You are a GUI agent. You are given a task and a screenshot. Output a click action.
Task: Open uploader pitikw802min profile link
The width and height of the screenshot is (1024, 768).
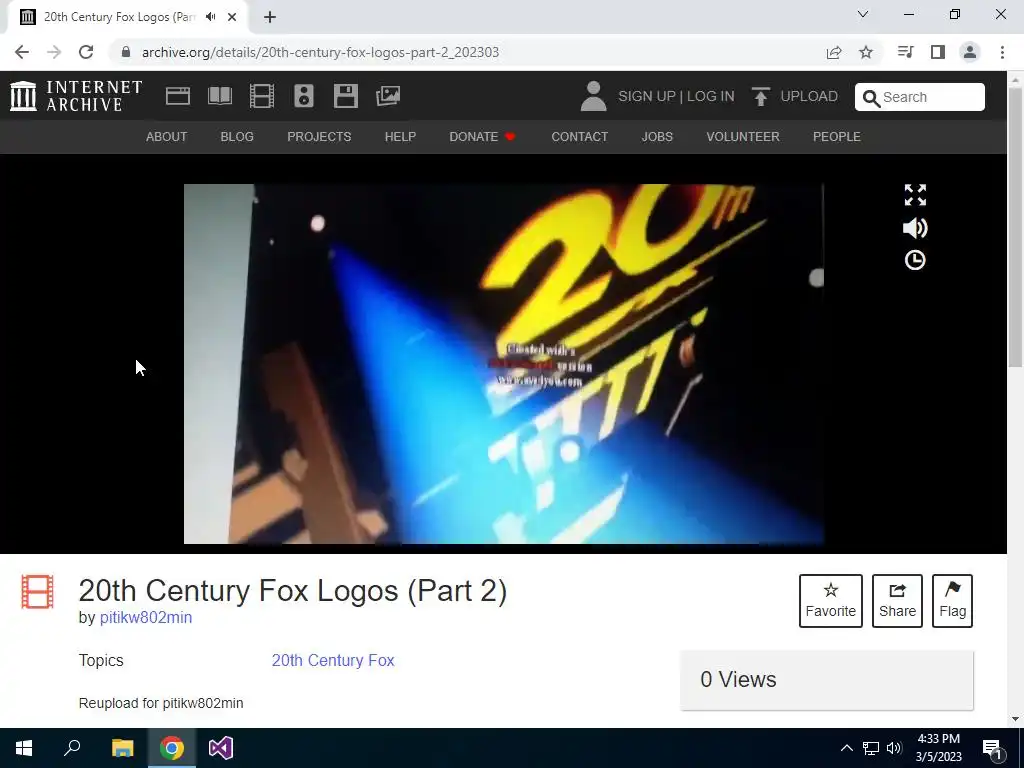[x=146, y=618]
